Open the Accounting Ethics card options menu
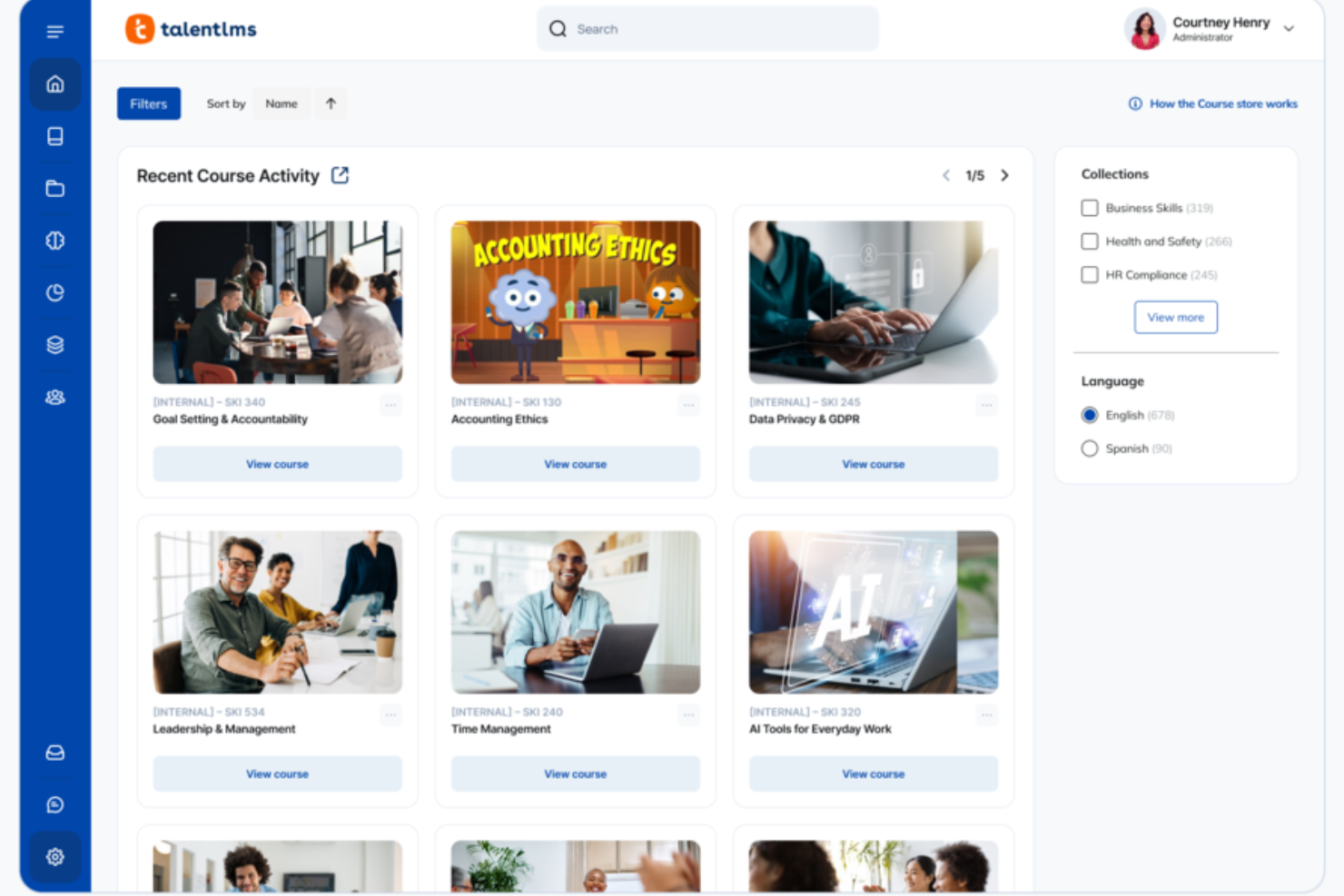Image resolution: width=1344 pixels, height=896 pixels. coord(688,405)
